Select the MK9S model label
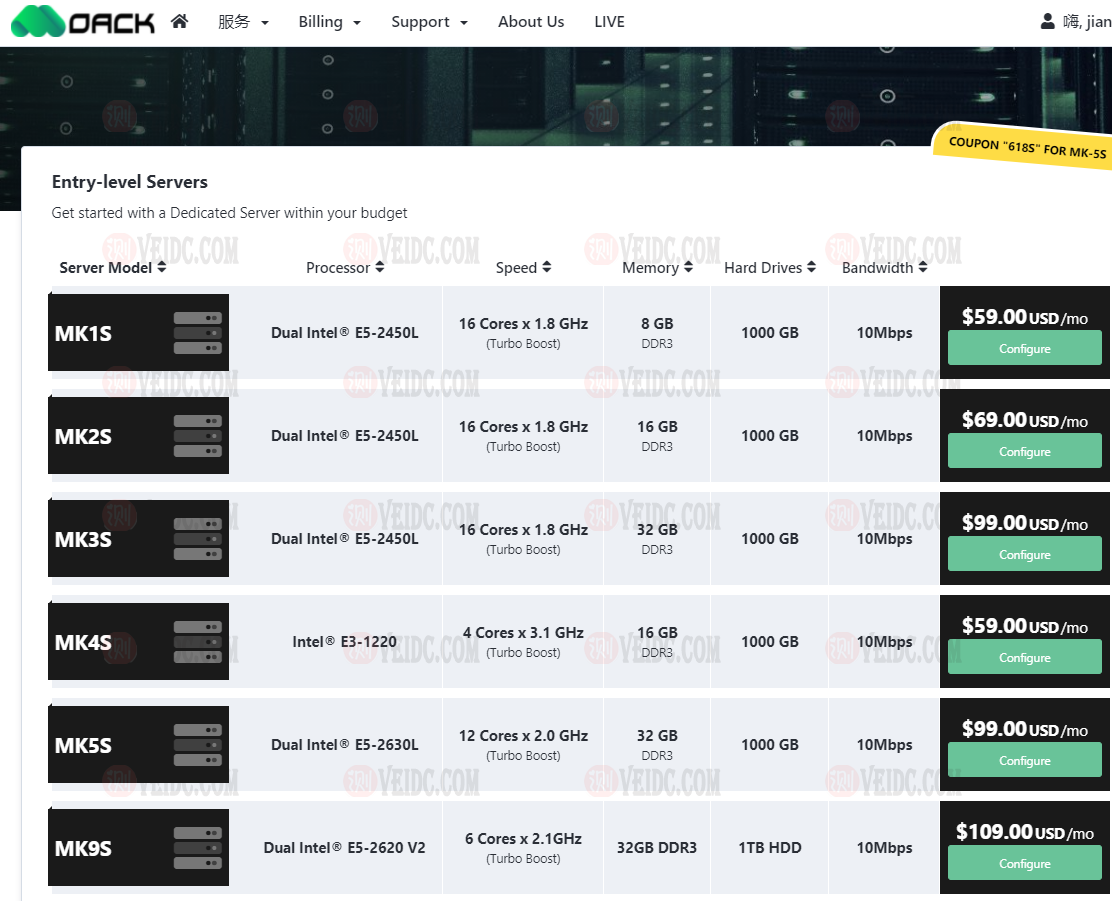The image size is (1112, 901). point(83,848)
